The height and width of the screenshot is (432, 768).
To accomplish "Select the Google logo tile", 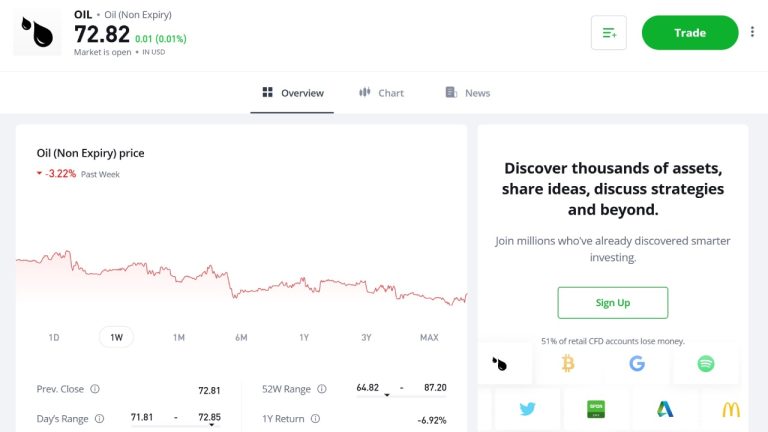I will point(637,364).
